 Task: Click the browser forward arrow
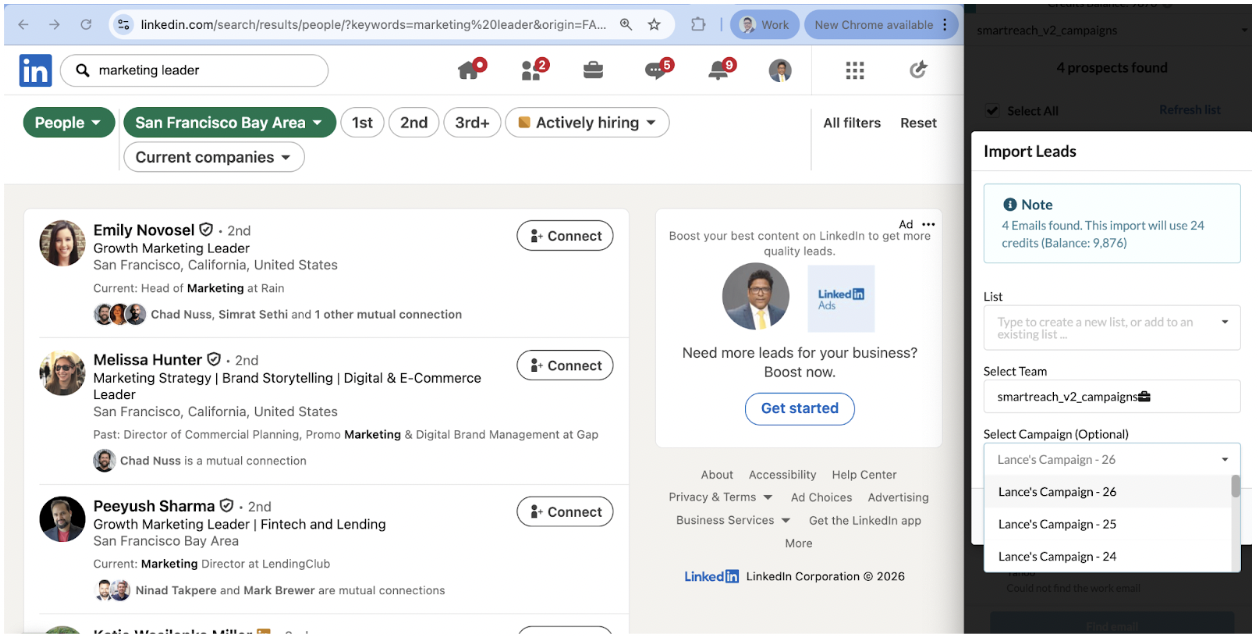(55, 25)
